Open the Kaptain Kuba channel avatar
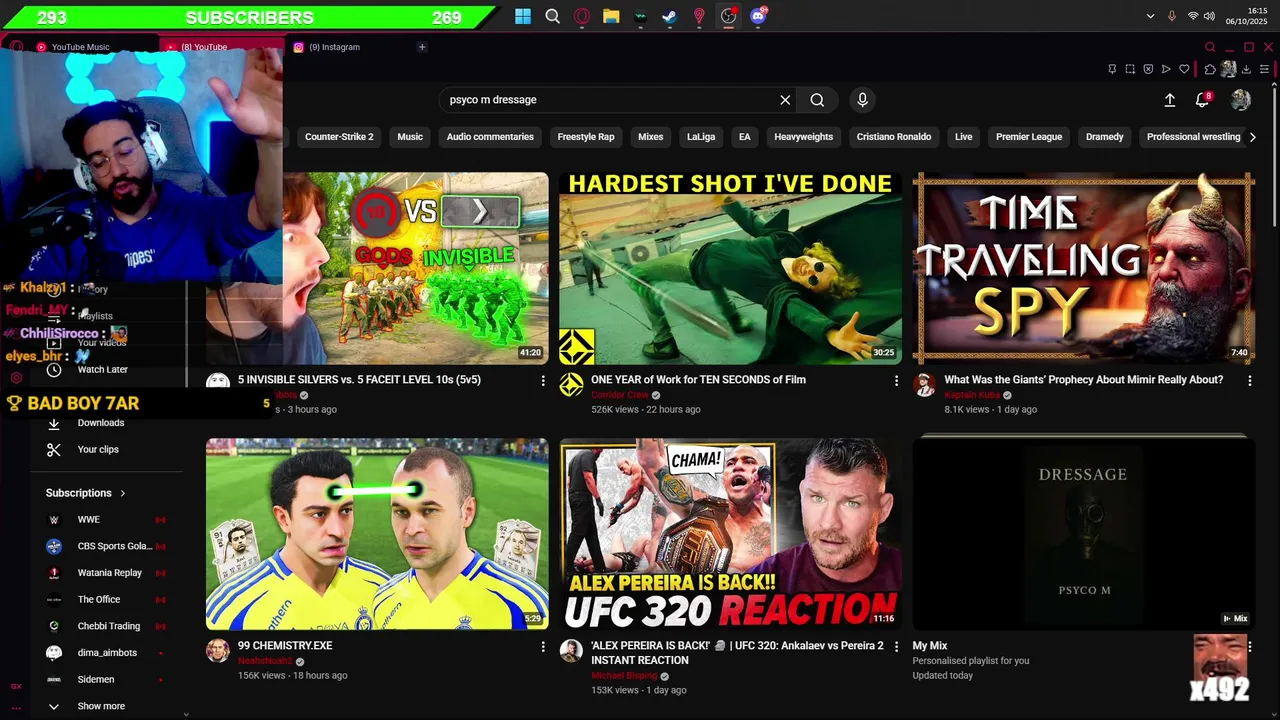This screenshot has height=720, width=1280. pyautogui.click(x=925, y=385)
